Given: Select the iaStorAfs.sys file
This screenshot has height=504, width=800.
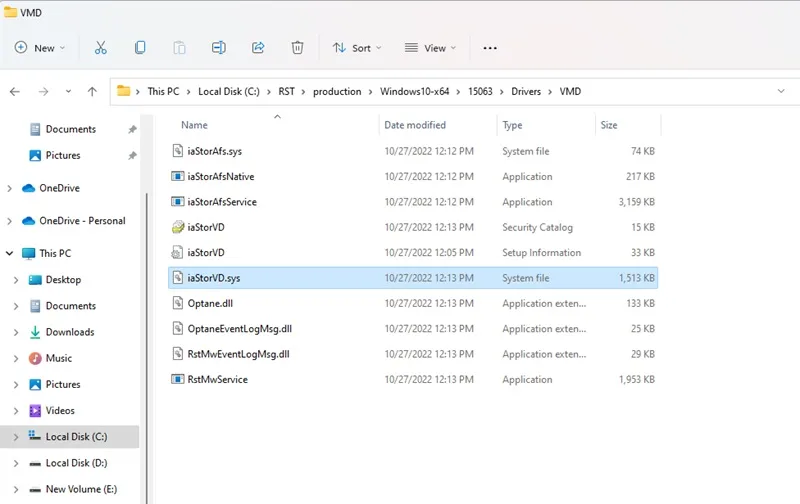Looking at the screenshot, I should pos(214,152).
